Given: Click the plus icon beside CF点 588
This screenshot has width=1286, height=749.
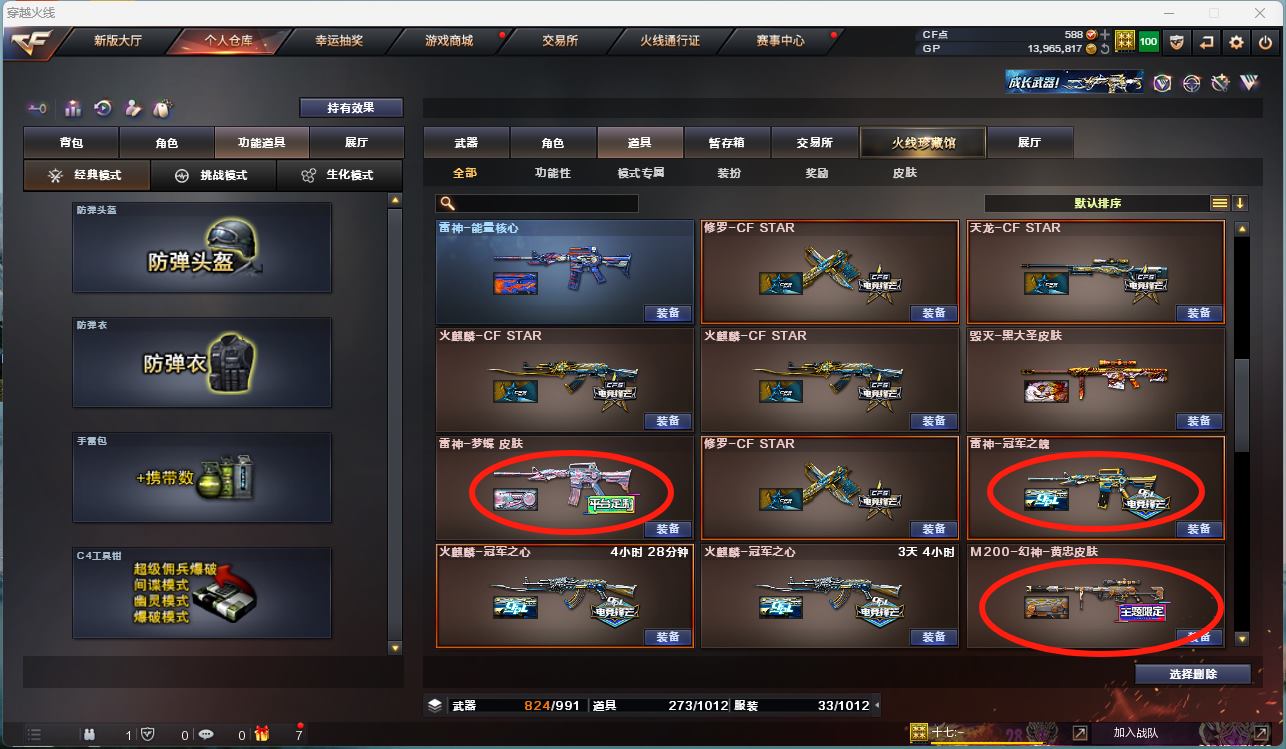Looking at the screenshot, I should pos(1105,35).
